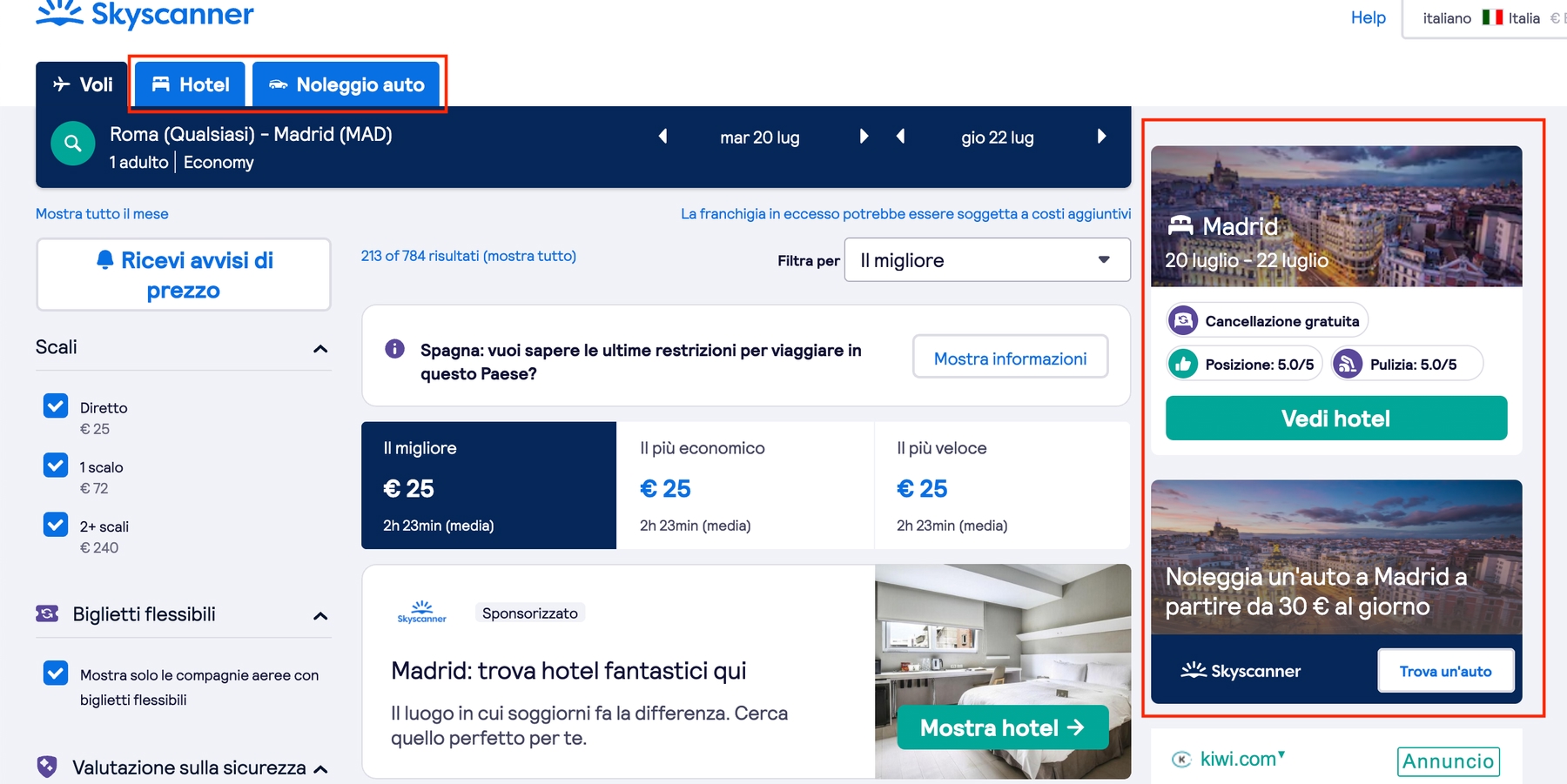Image resolution: width=1567 pixels, height=784 pixels.
Task: Click Skyscanner logo in car rental ad
Action: [1241, 670]
